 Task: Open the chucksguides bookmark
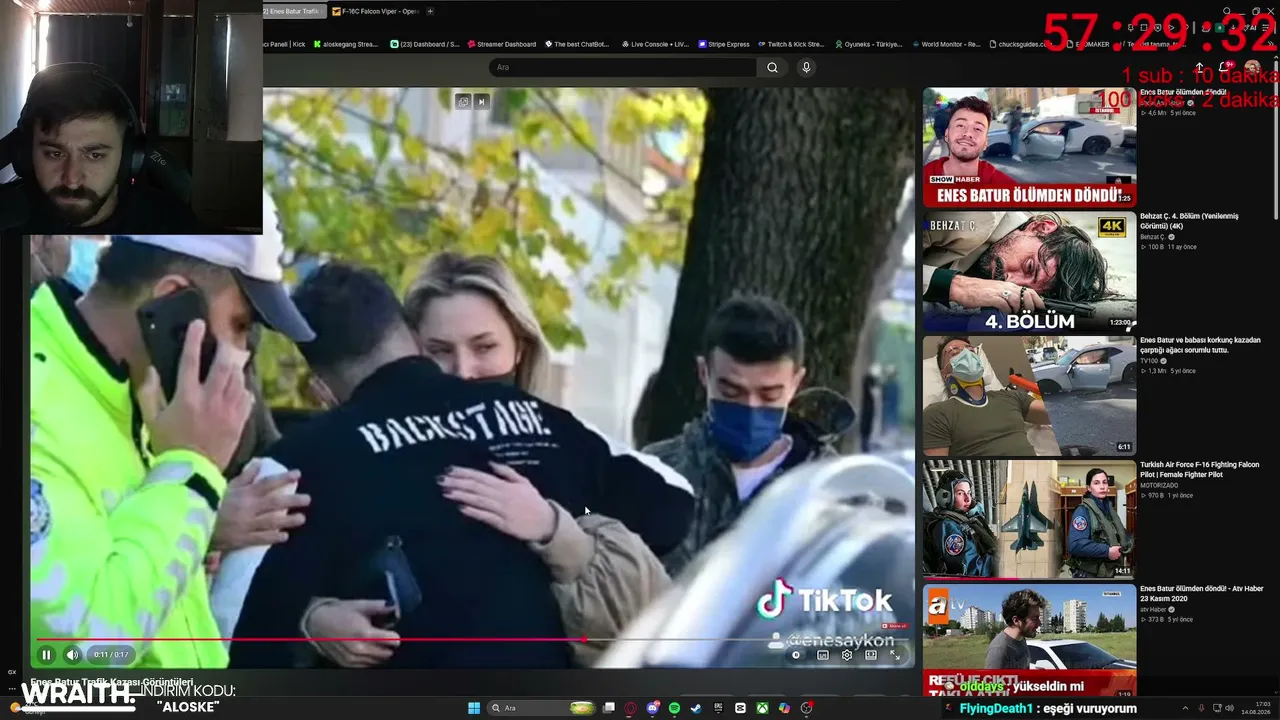point(1019,44)
